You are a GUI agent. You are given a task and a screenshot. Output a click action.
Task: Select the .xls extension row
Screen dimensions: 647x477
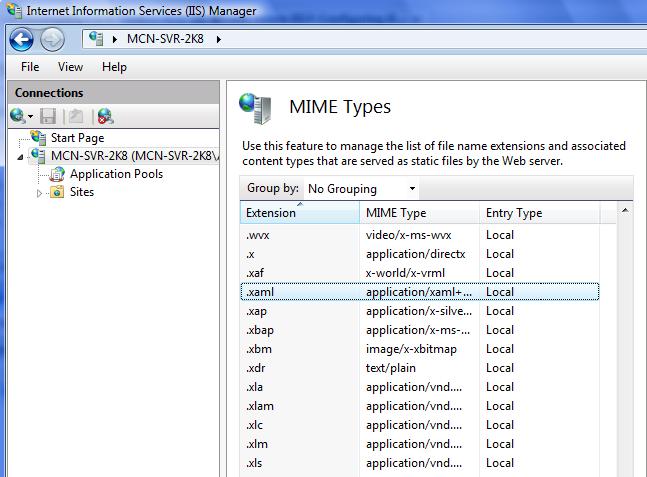[x=420, y=463]
